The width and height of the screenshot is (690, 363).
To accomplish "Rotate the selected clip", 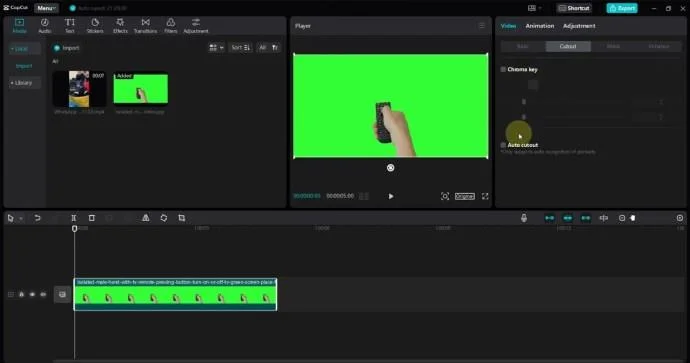I will [164, 218].
